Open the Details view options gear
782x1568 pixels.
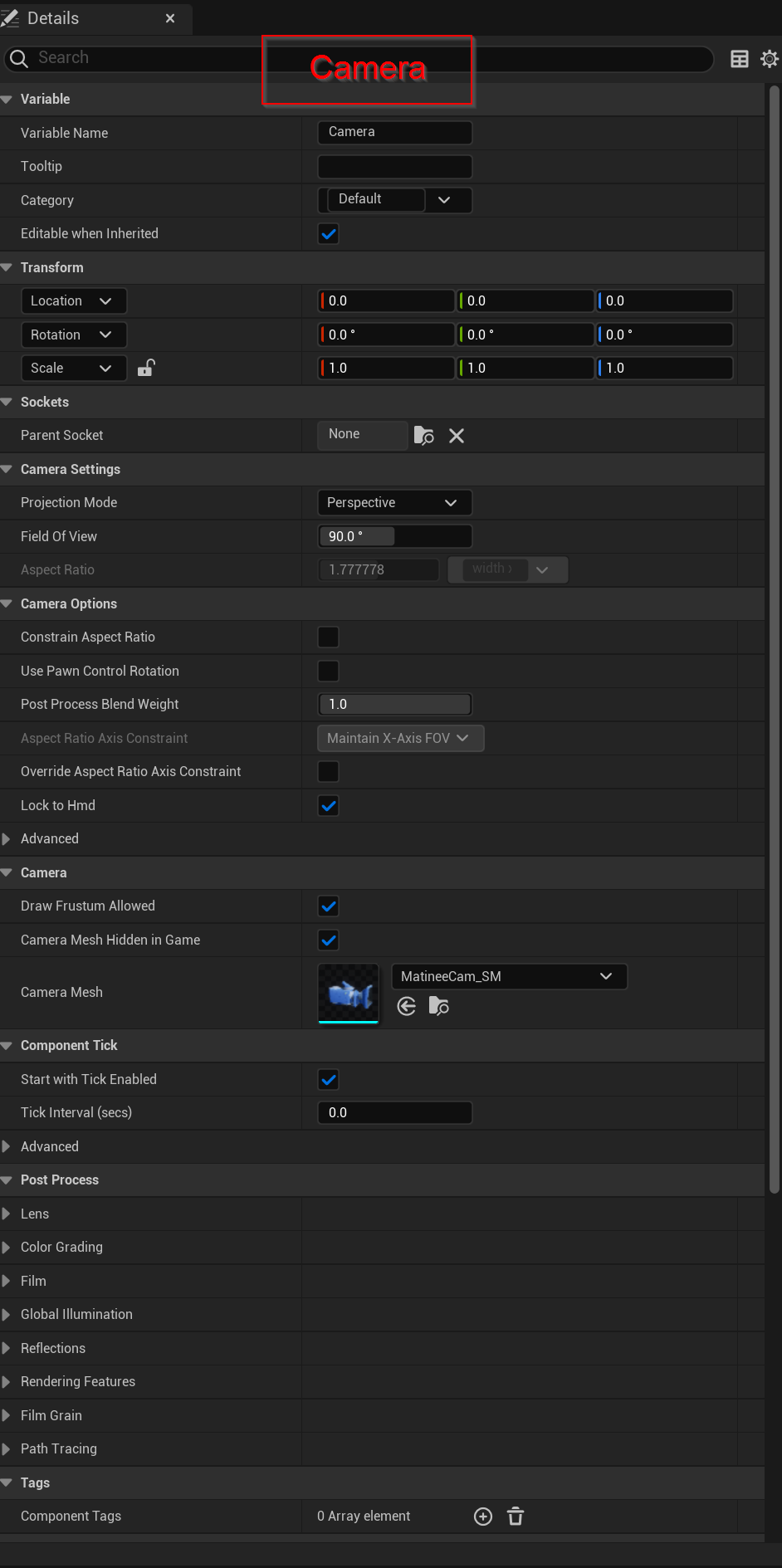(770, 59)
